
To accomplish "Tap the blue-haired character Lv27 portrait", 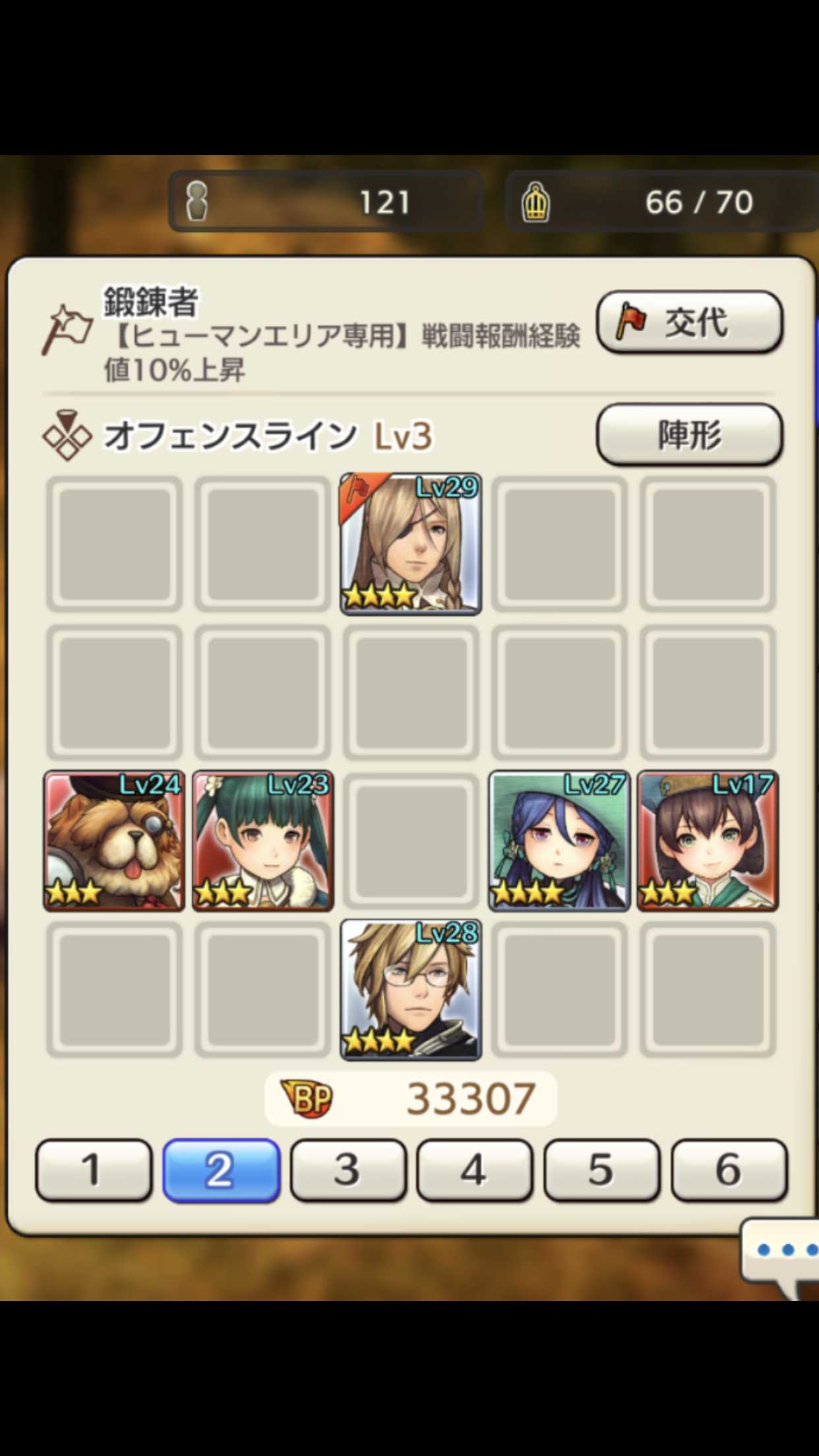I will (x=559, y=841).
